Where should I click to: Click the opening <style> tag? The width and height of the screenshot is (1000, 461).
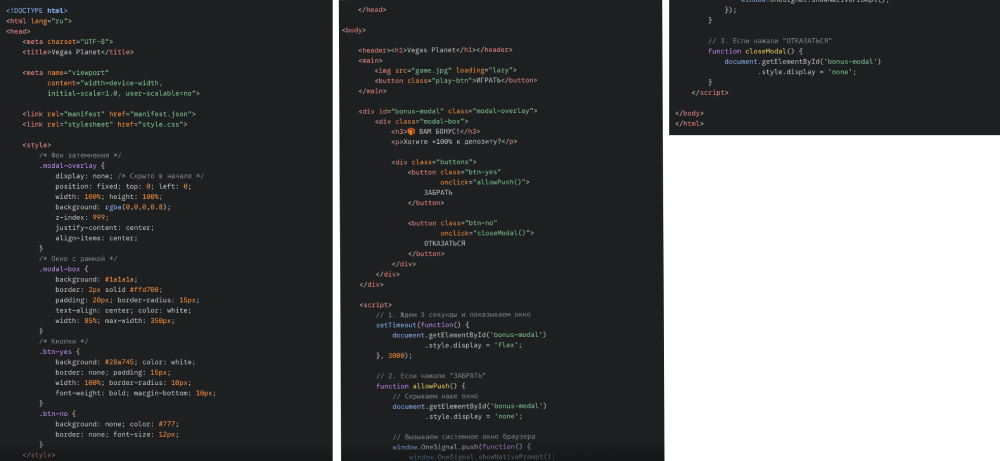click(x=36, y=145)
